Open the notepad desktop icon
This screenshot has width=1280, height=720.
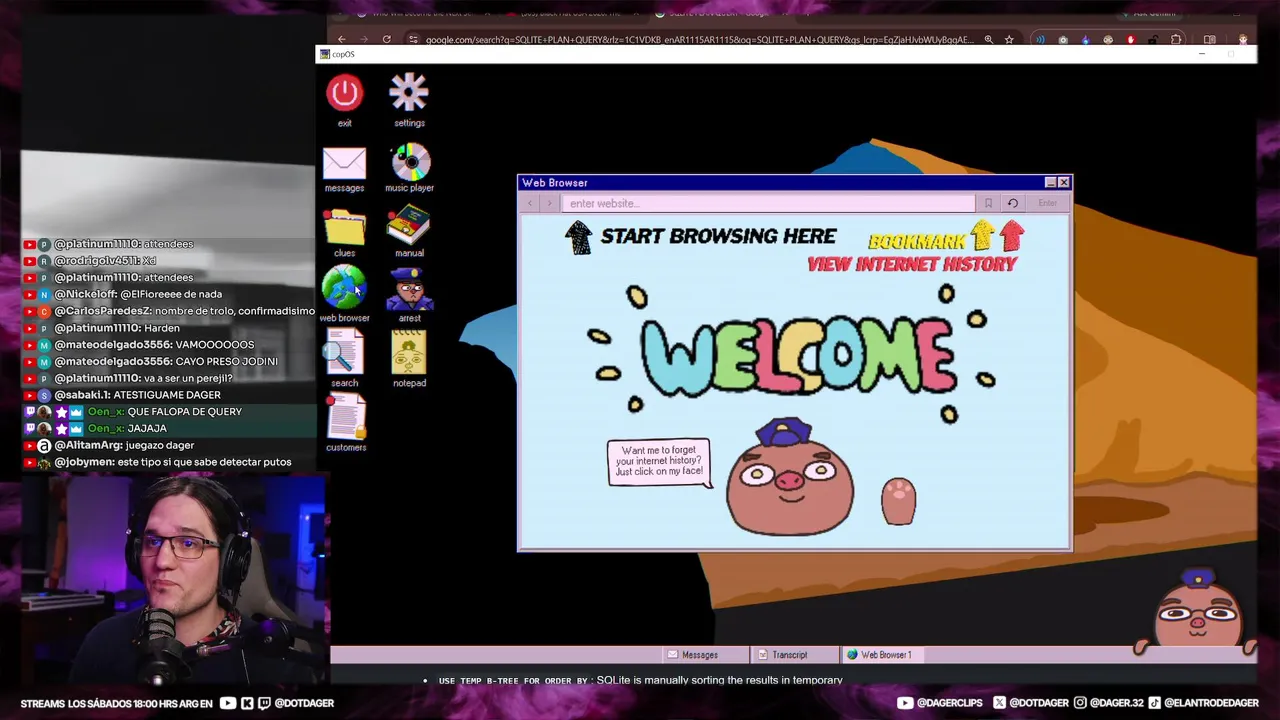pyautogui.click(x=409, y=355)
